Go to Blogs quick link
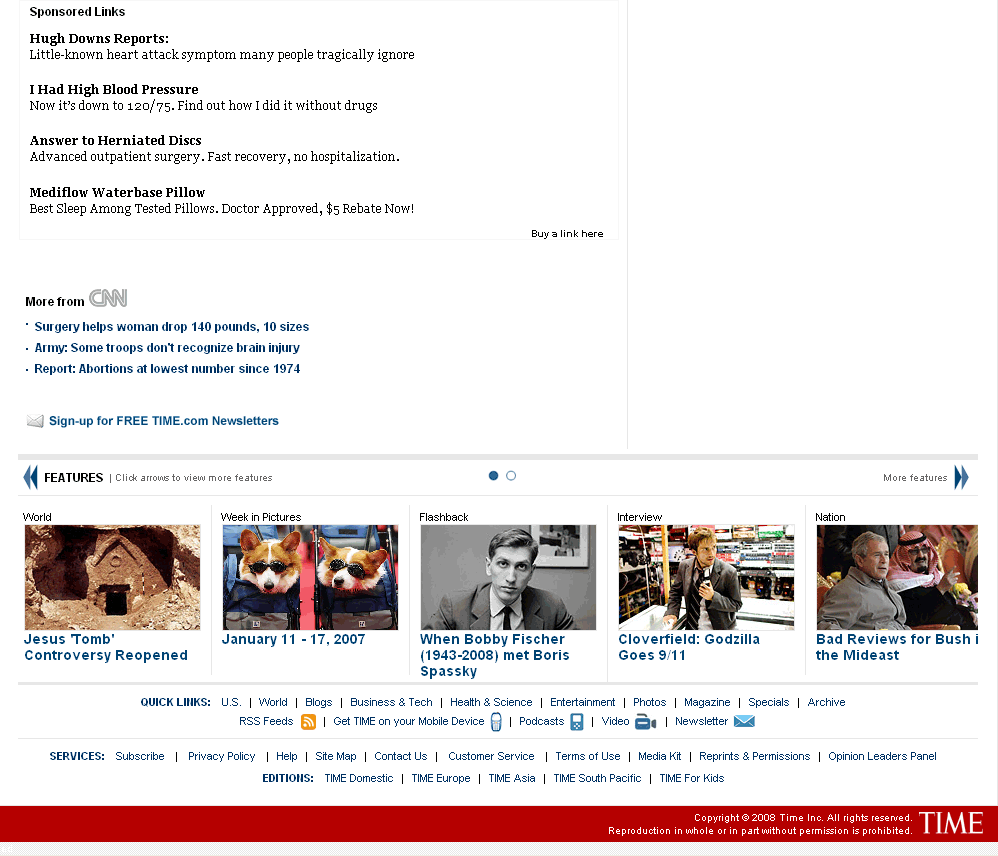 pos(318,702)
